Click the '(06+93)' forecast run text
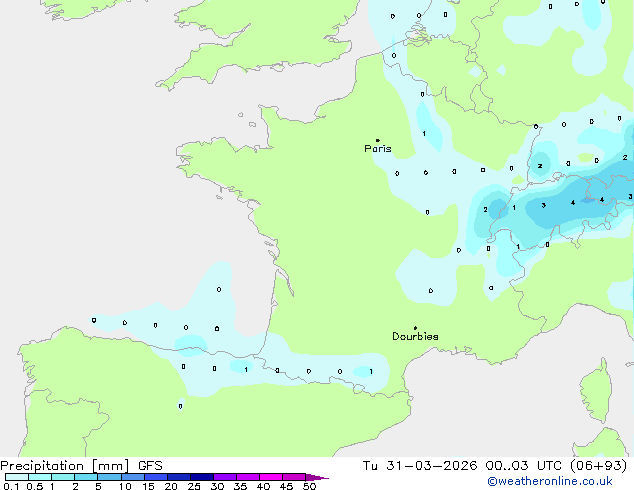This screenshot has width=634, height=490. click(598, 466)
